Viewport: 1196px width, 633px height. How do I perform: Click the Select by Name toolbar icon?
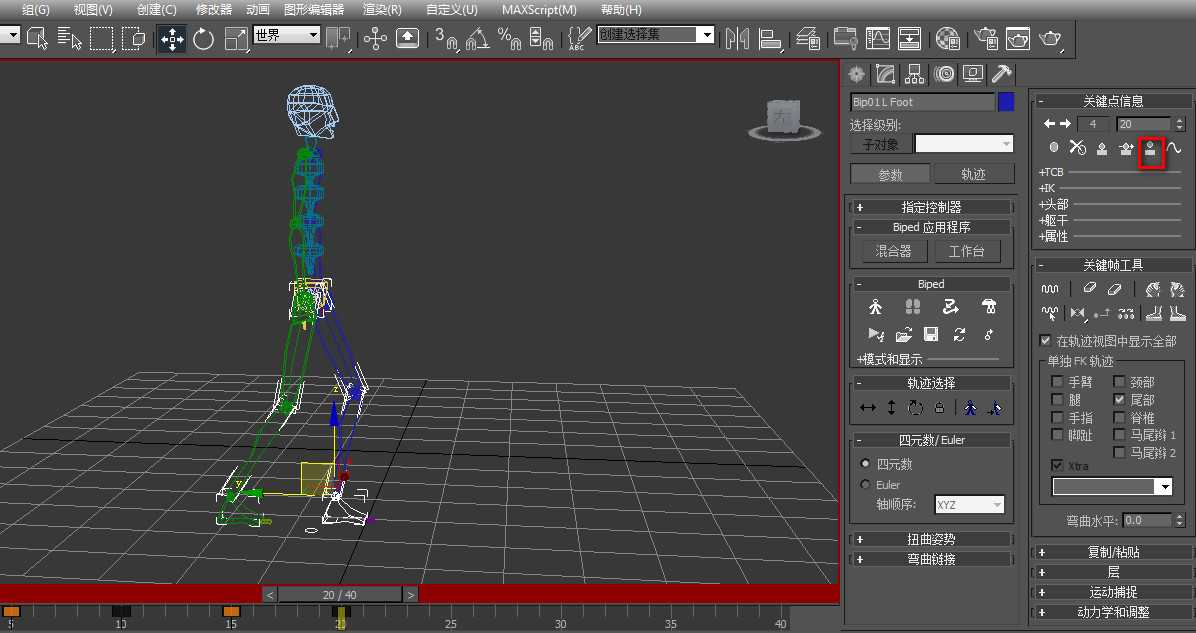tap(70, 38)
